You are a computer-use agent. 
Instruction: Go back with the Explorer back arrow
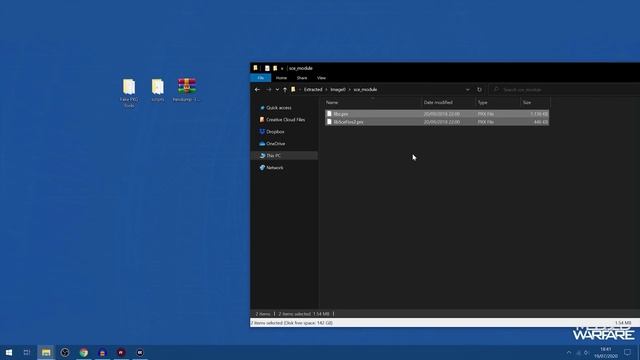(x=257, y=89)
